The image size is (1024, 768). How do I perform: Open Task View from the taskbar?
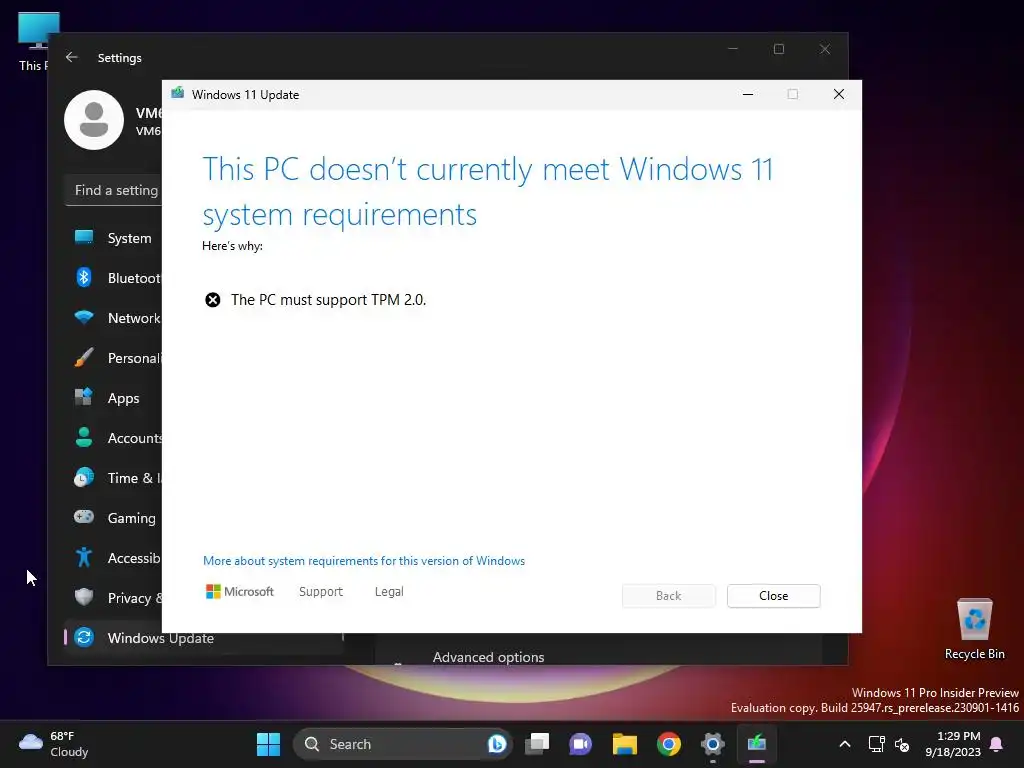pos(537,744)
